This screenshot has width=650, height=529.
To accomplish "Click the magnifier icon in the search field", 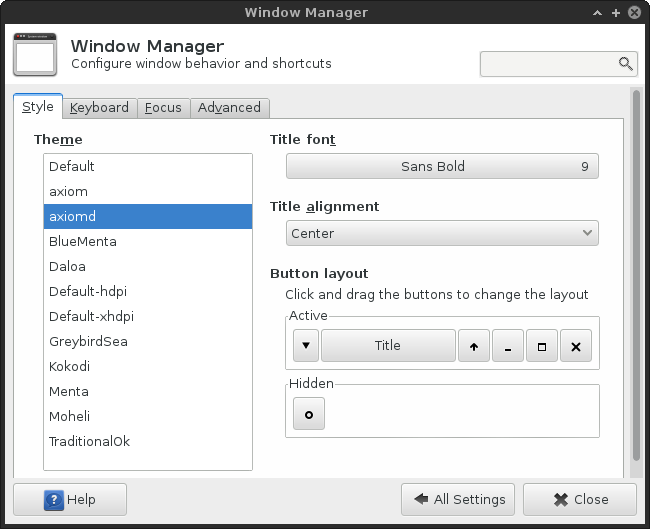I will pyautogui.click(x=626, y=64).
